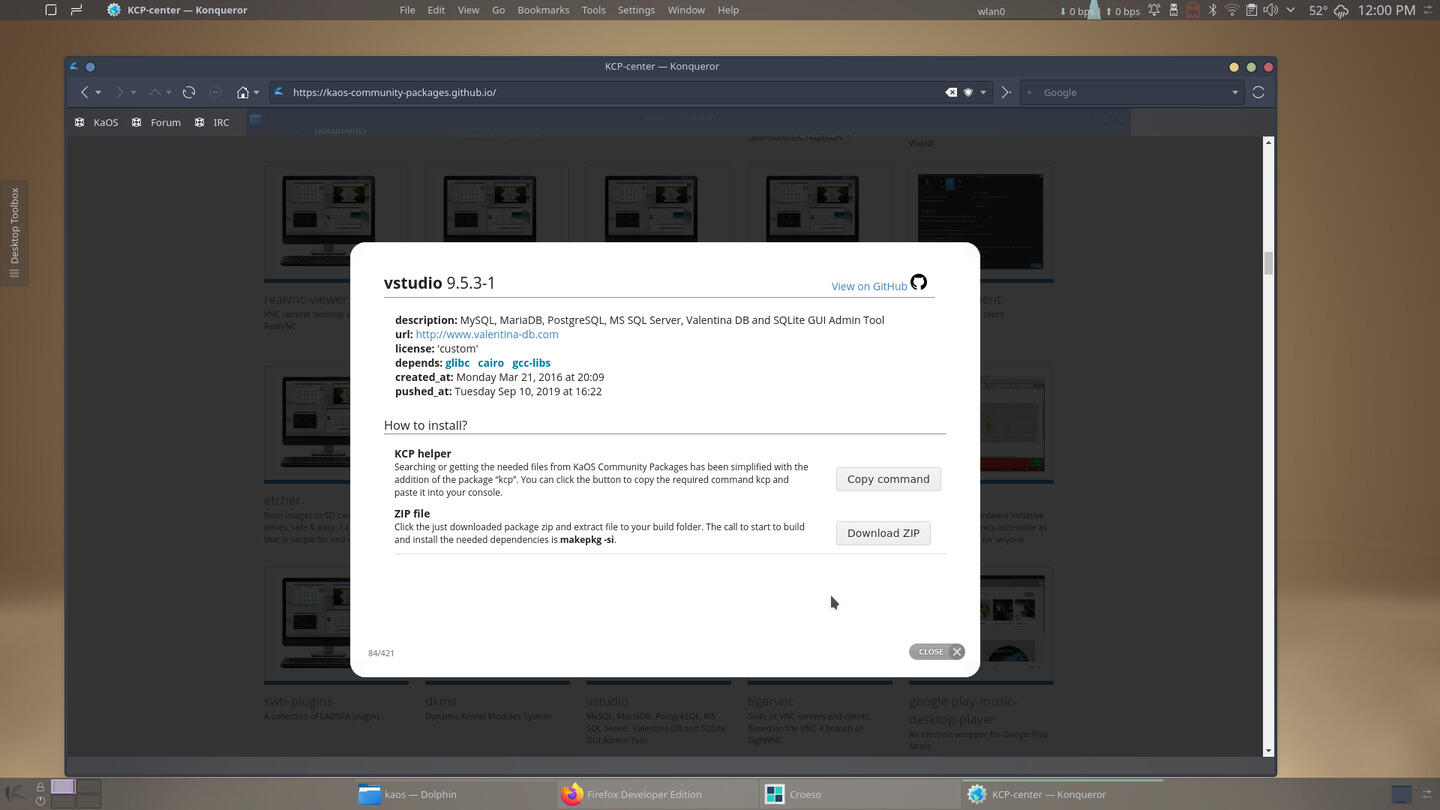Switch to kaos — Dolphin in taskbar
Image resolution: width=1440 pixels, height=810 pixels.
pyautogui.click(x=455, y=794)
